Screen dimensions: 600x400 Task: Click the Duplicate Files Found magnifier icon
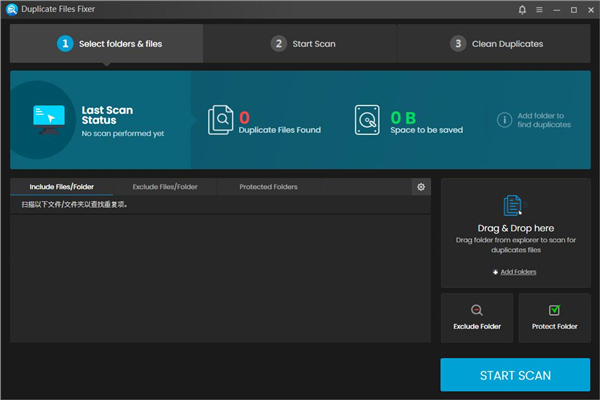(220, 120)
